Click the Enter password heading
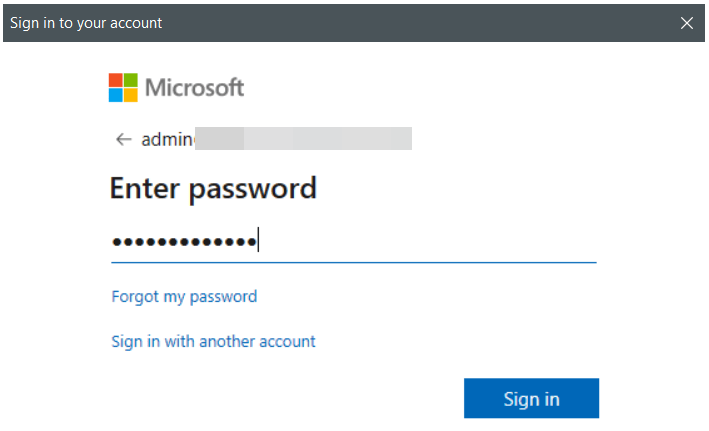Viewport: 709px width, 431px height. pyautogui.click(x=212, y=188)
